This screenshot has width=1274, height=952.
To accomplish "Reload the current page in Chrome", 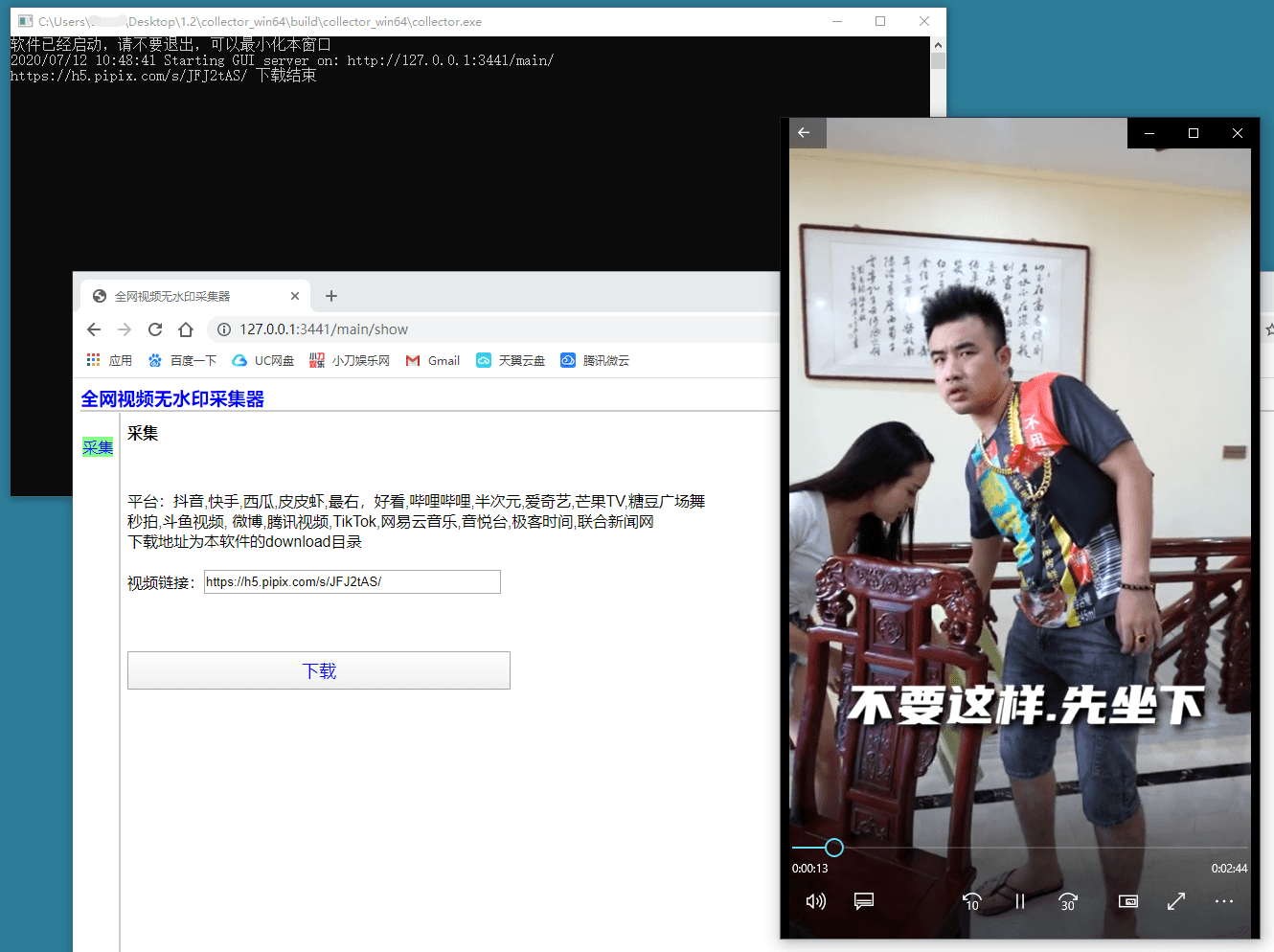I will (x=155, y=329).
